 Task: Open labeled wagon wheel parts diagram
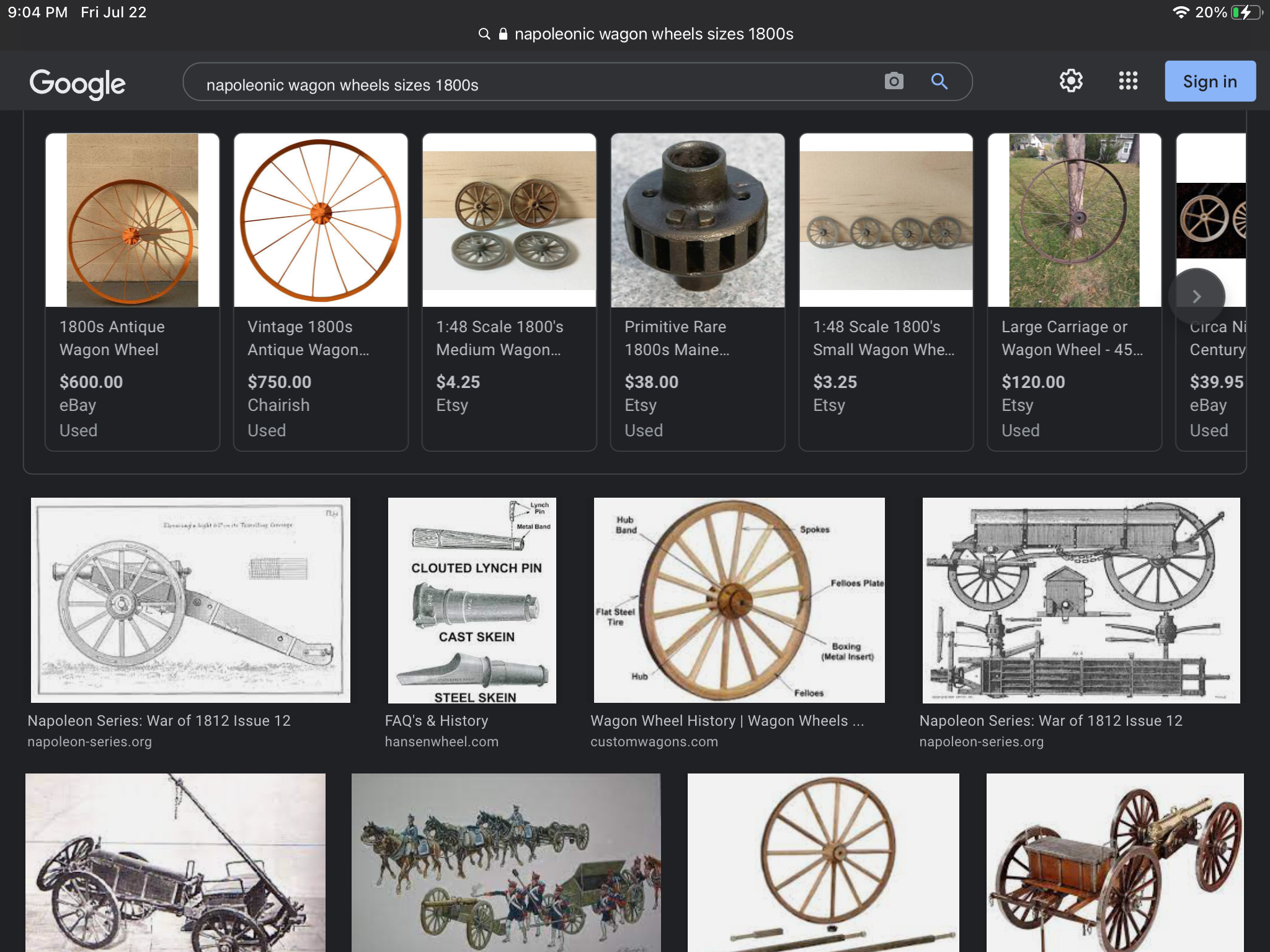pos(739,600)
